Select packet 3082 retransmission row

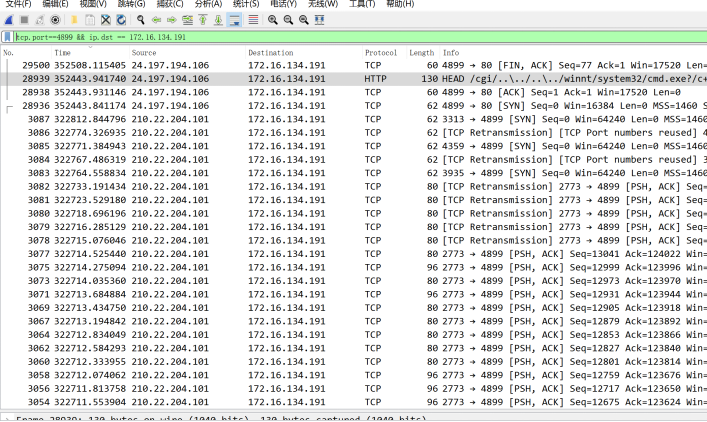click(x=354, y=187)
